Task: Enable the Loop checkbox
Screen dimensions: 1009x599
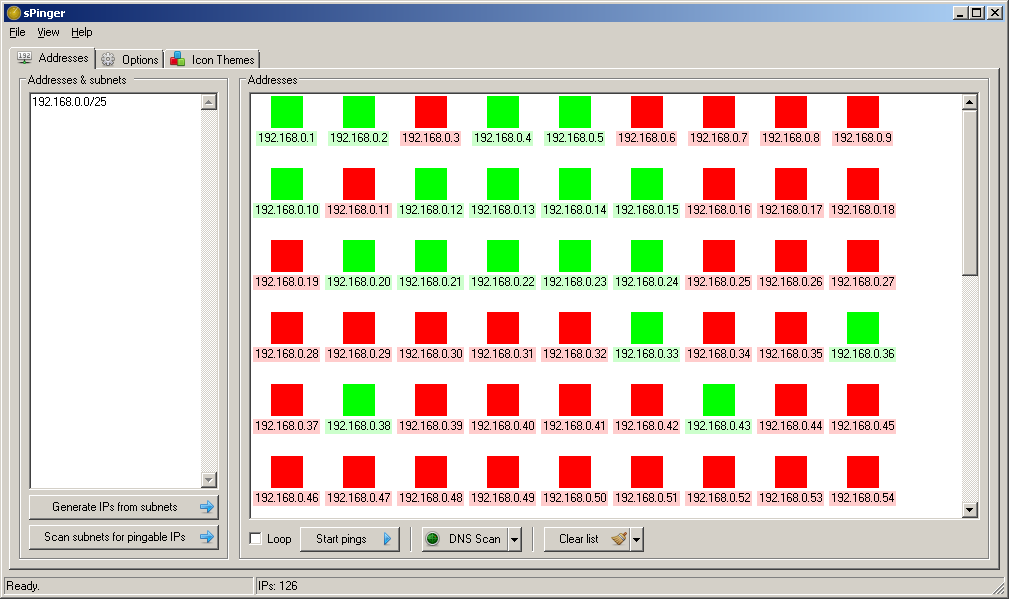Action: coord(255,539)
